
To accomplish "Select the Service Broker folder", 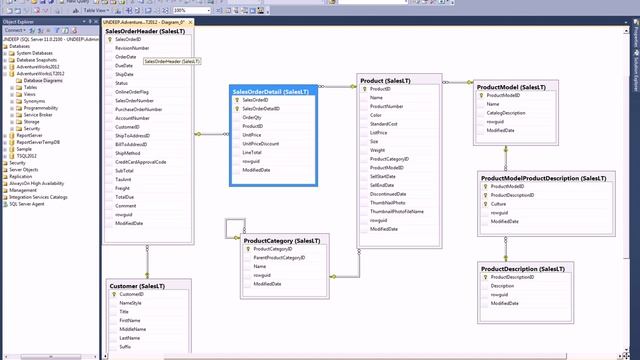I will [x=38, y=115].
